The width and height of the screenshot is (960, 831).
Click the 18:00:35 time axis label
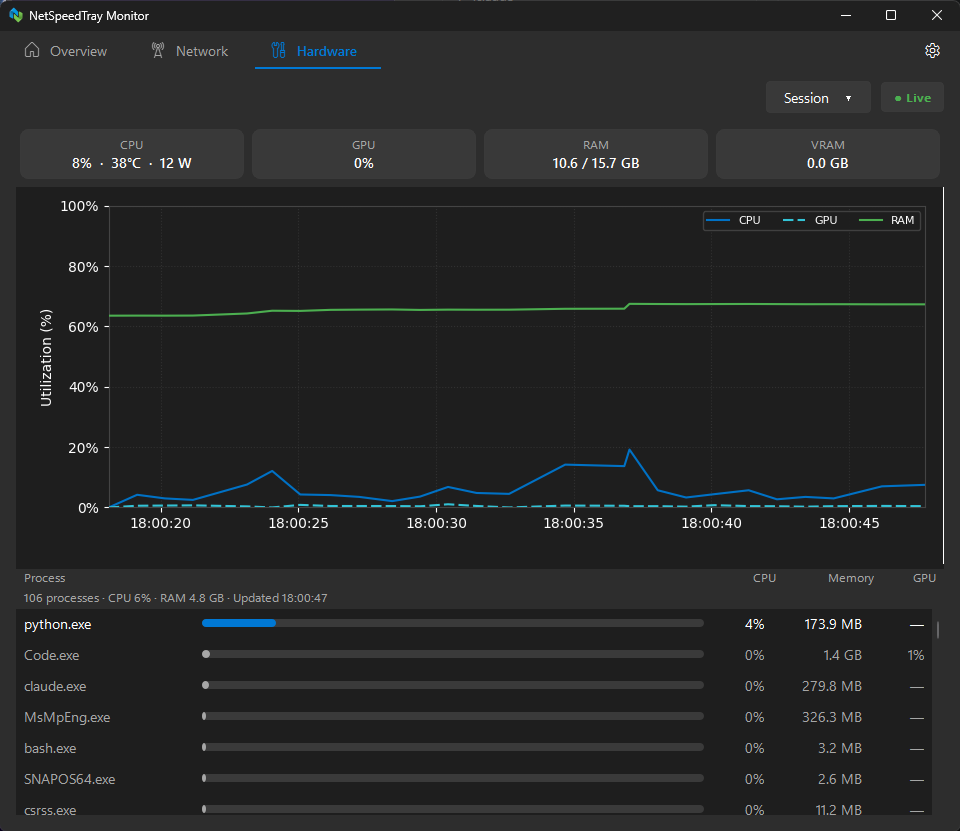574,524
